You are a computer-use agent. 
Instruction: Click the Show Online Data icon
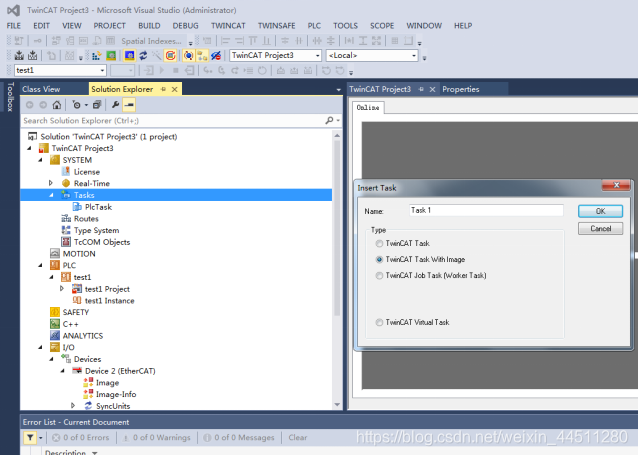(x=188, y=55)
